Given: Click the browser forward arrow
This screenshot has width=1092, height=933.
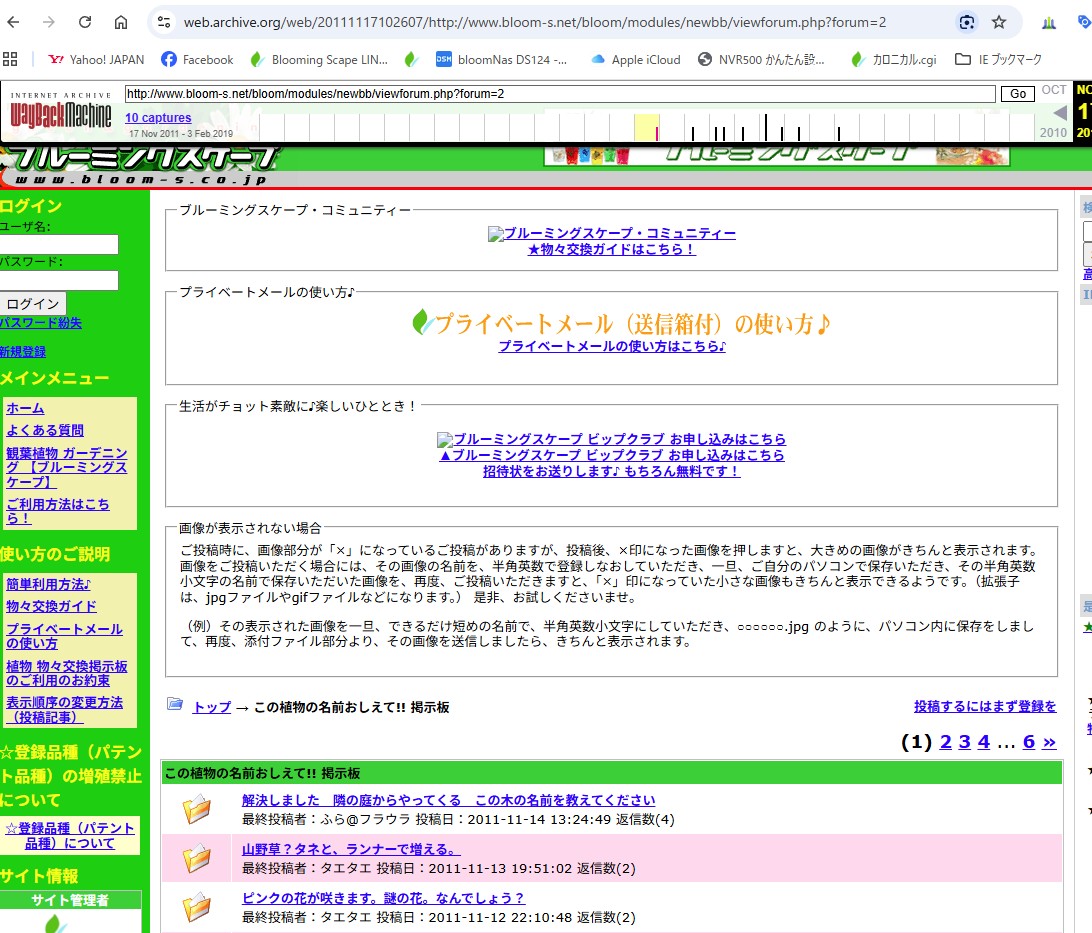Looking at the screenshot, I should (x=49, y=22).
